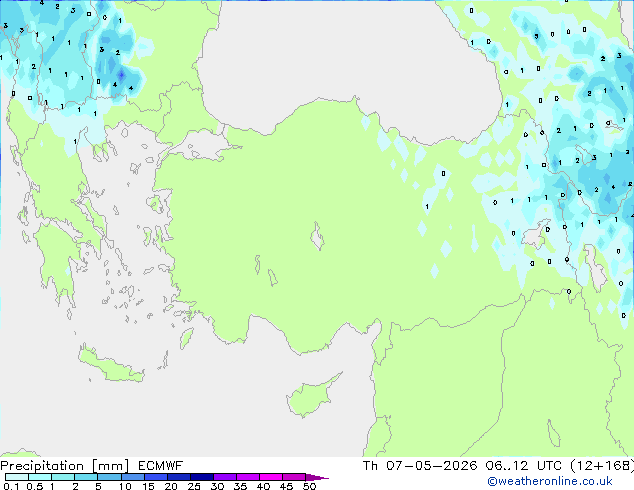This screenshot has height=490, width=634.
Task: Click the 25–30 mm navy legend swatch
Action: click(201, 477)
